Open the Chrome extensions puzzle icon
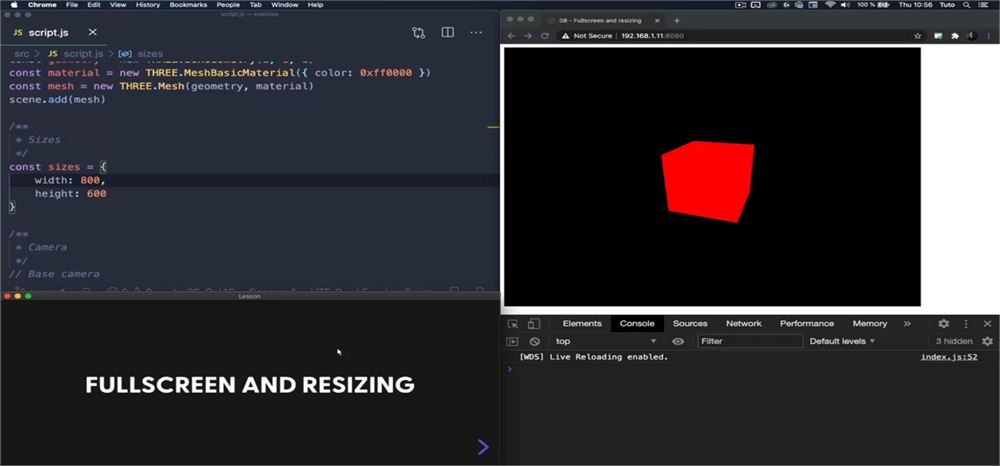This screenshot has width=1000, height=466. click(x=955, y=36)
